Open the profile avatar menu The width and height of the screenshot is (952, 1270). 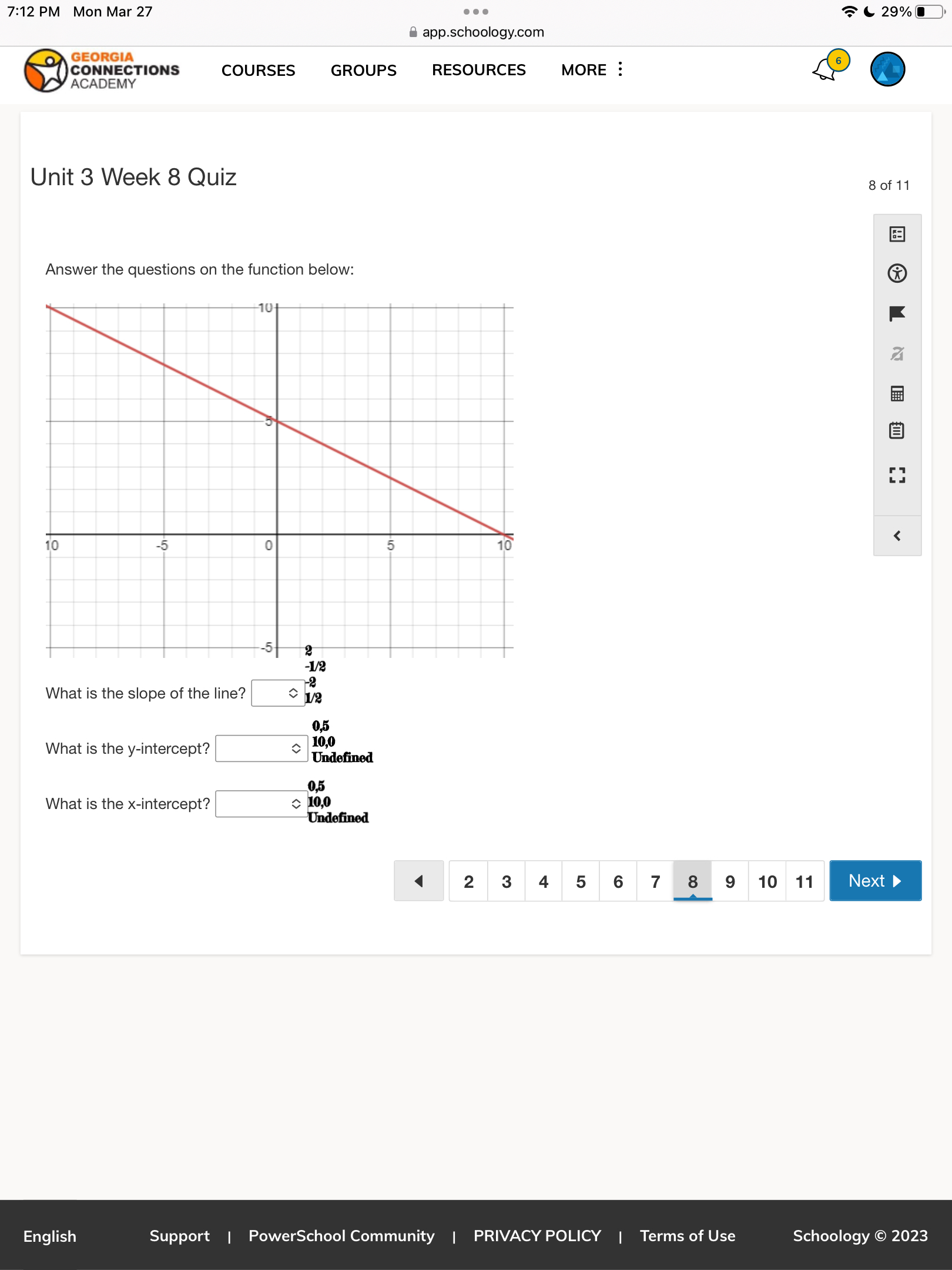click(x=887, y=68)
